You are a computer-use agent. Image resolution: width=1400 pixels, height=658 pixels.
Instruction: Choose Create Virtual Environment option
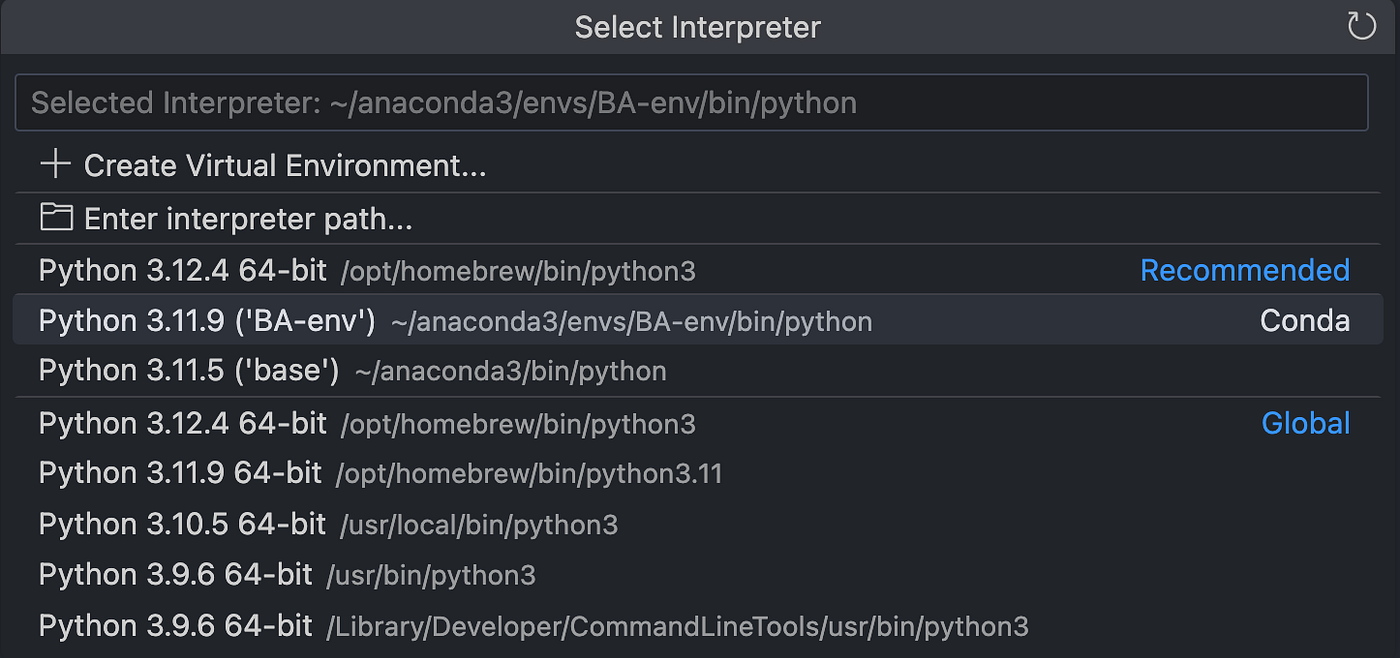pos(285,166)
